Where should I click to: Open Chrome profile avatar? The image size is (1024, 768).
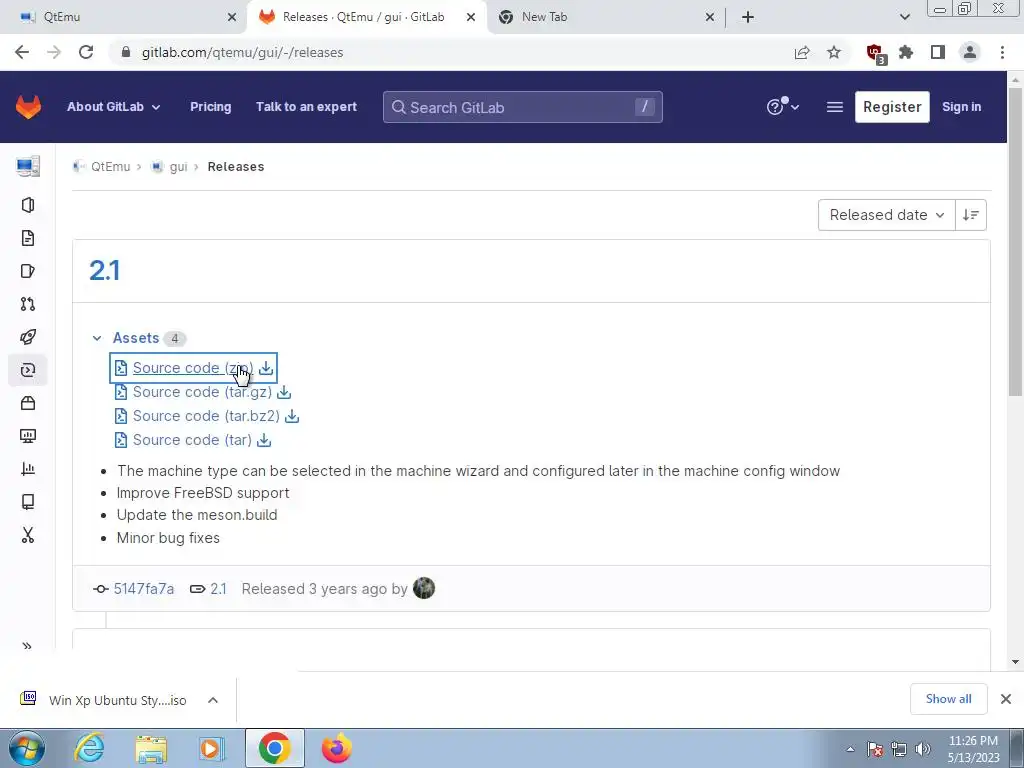tap(970, 52)
